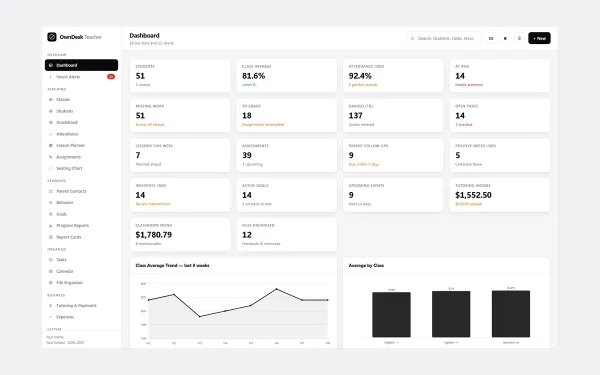
Task: Click the Graded card showing 137
Action: 393,115
